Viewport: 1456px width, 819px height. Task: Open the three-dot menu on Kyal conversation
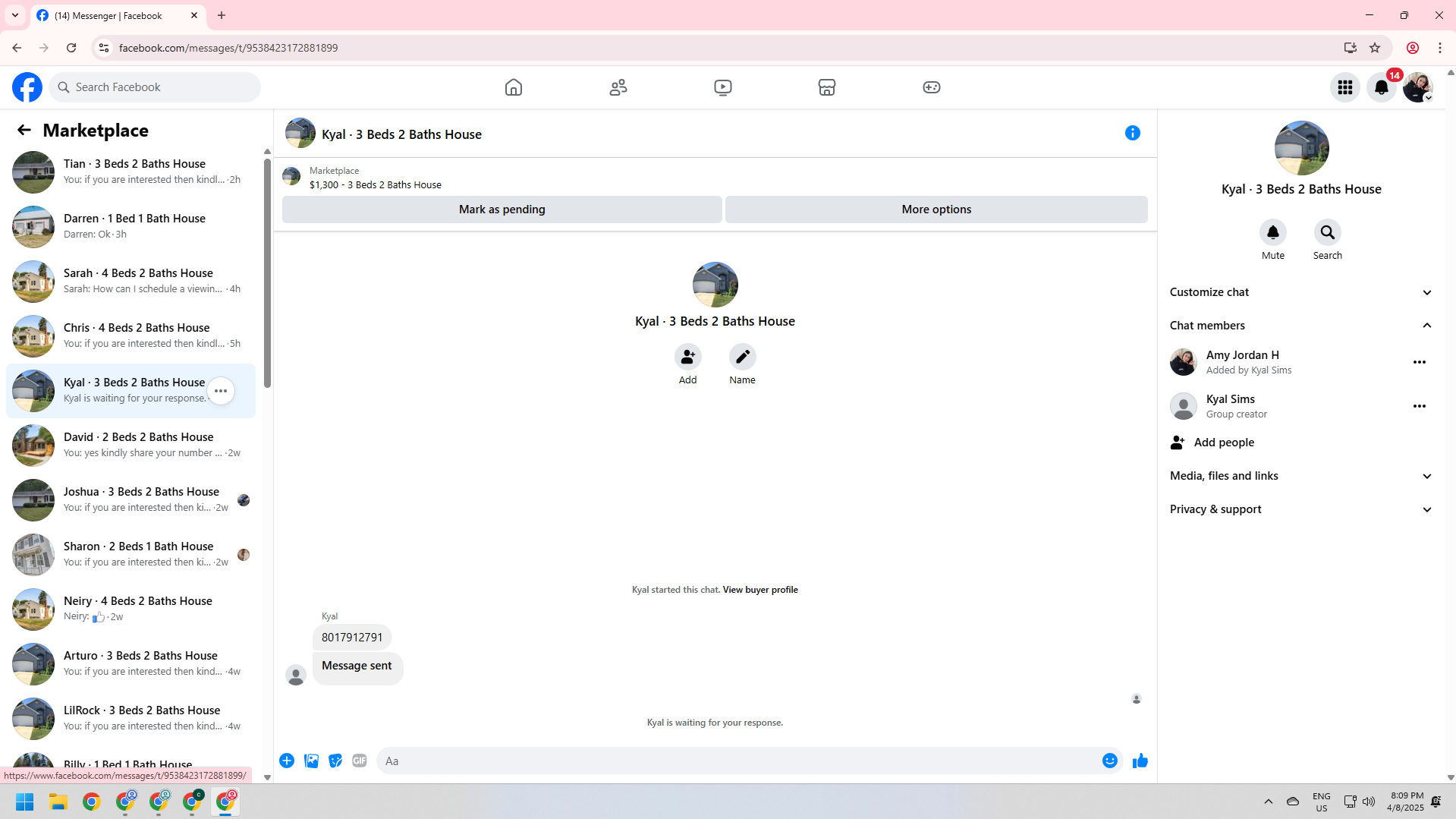coord(221,391)
